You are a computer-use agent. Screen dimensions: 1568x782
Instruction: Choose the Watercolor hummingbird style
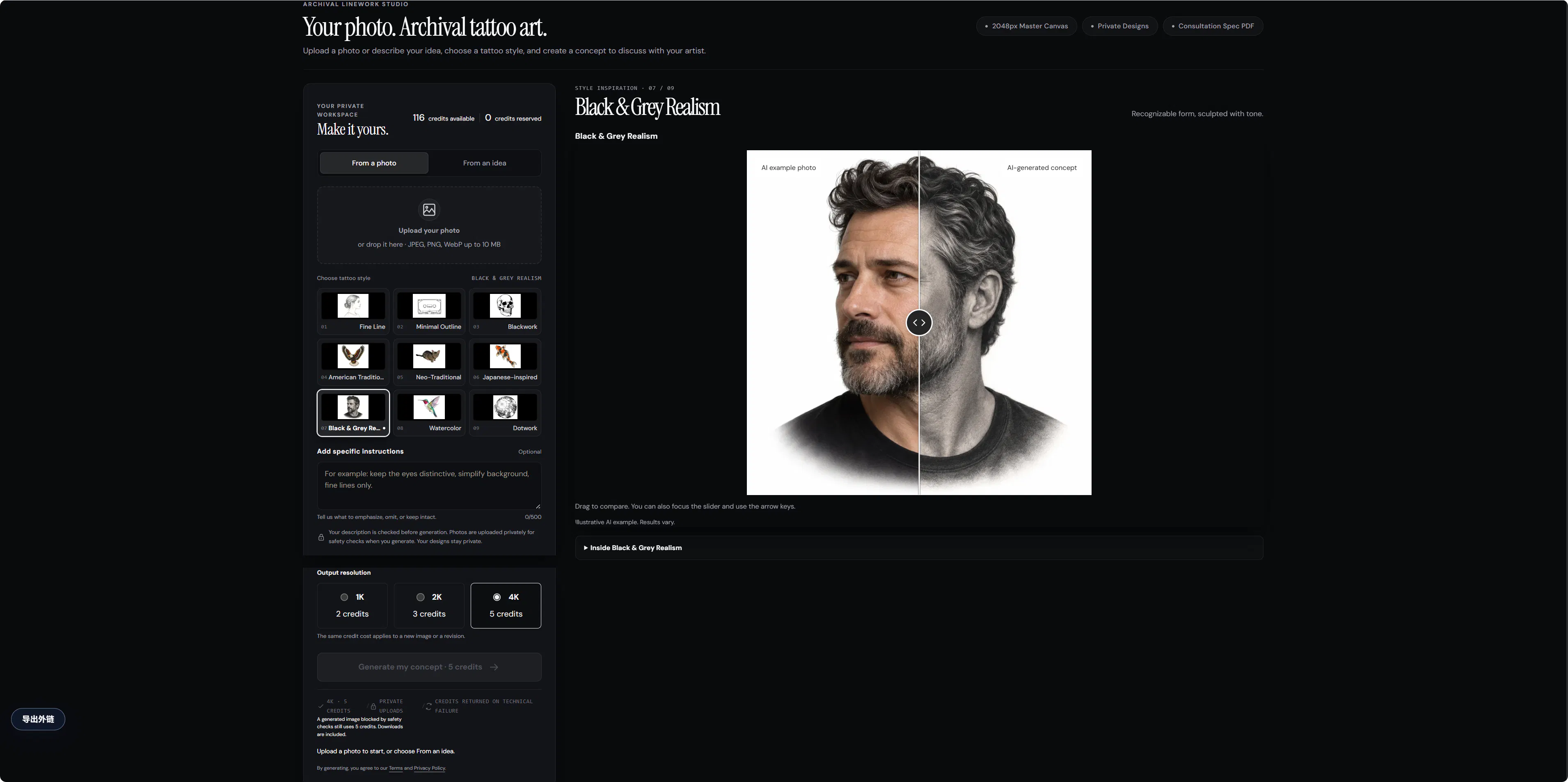(429, 413)
